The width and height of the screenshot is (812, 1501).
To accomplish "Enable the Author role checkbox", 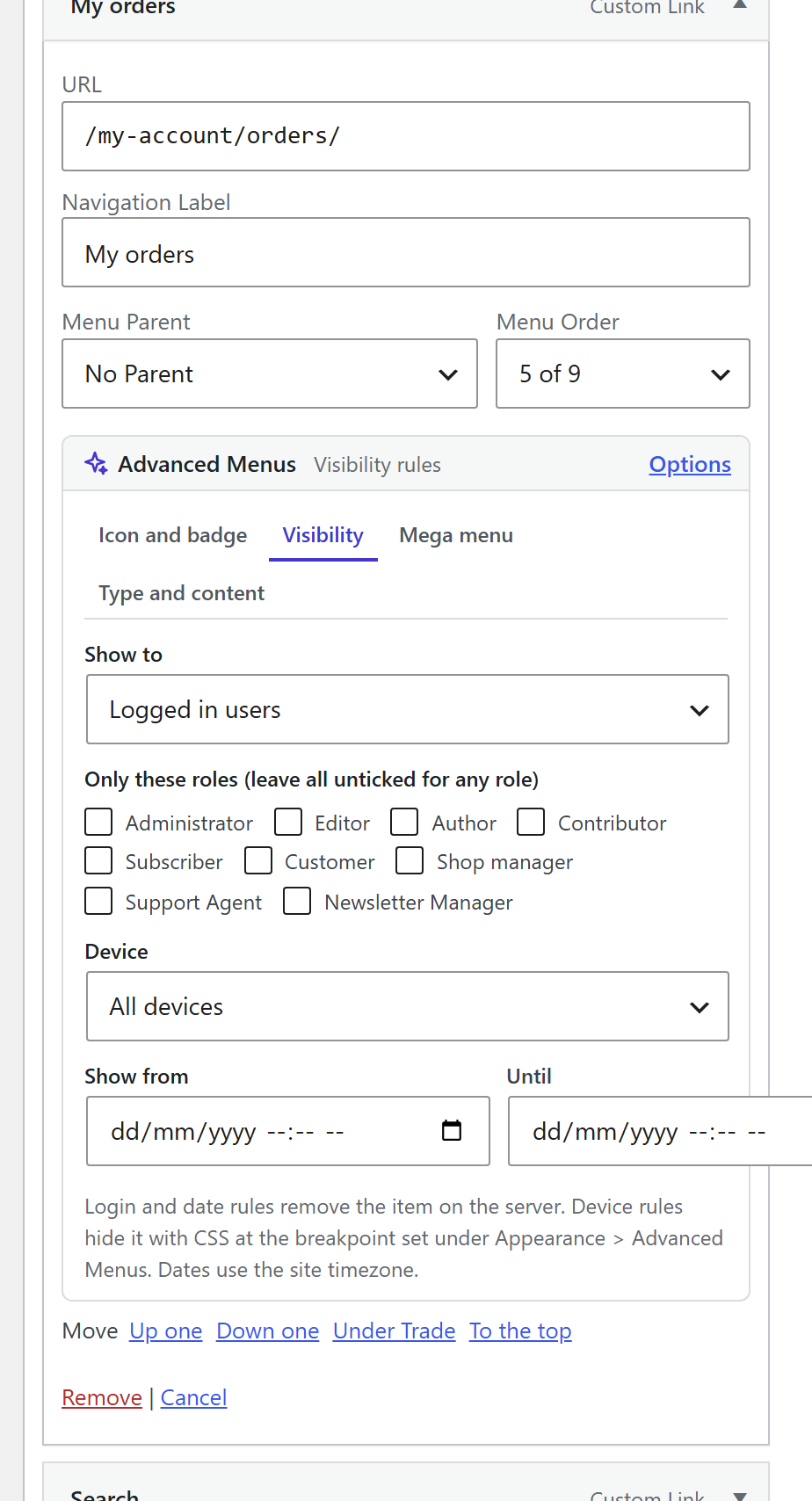I will tap(404, 823).
